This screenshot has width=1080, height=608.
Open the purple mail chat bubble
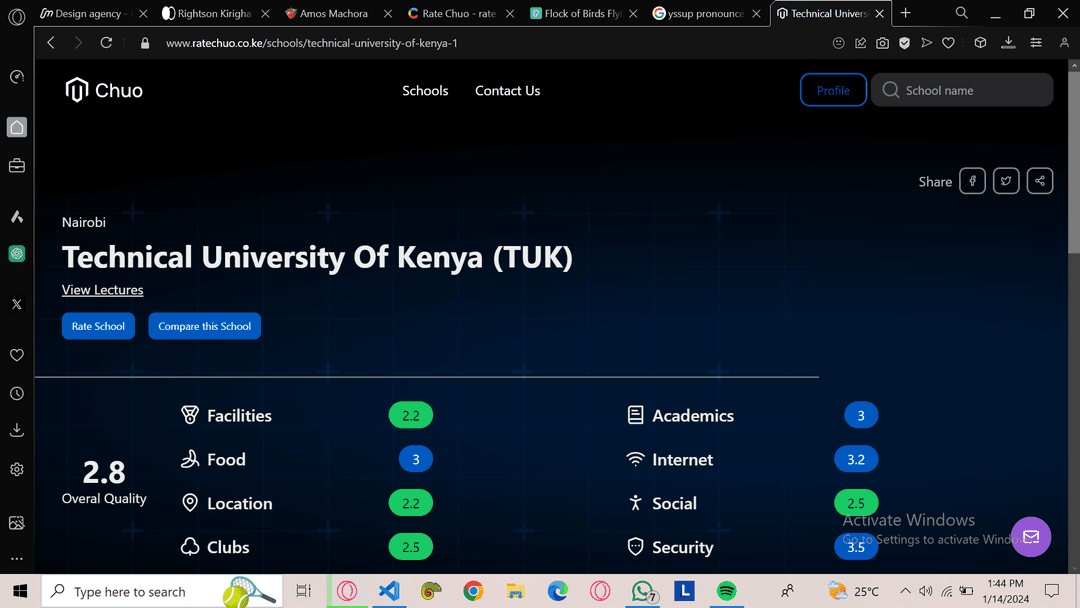coord(1030,537)
